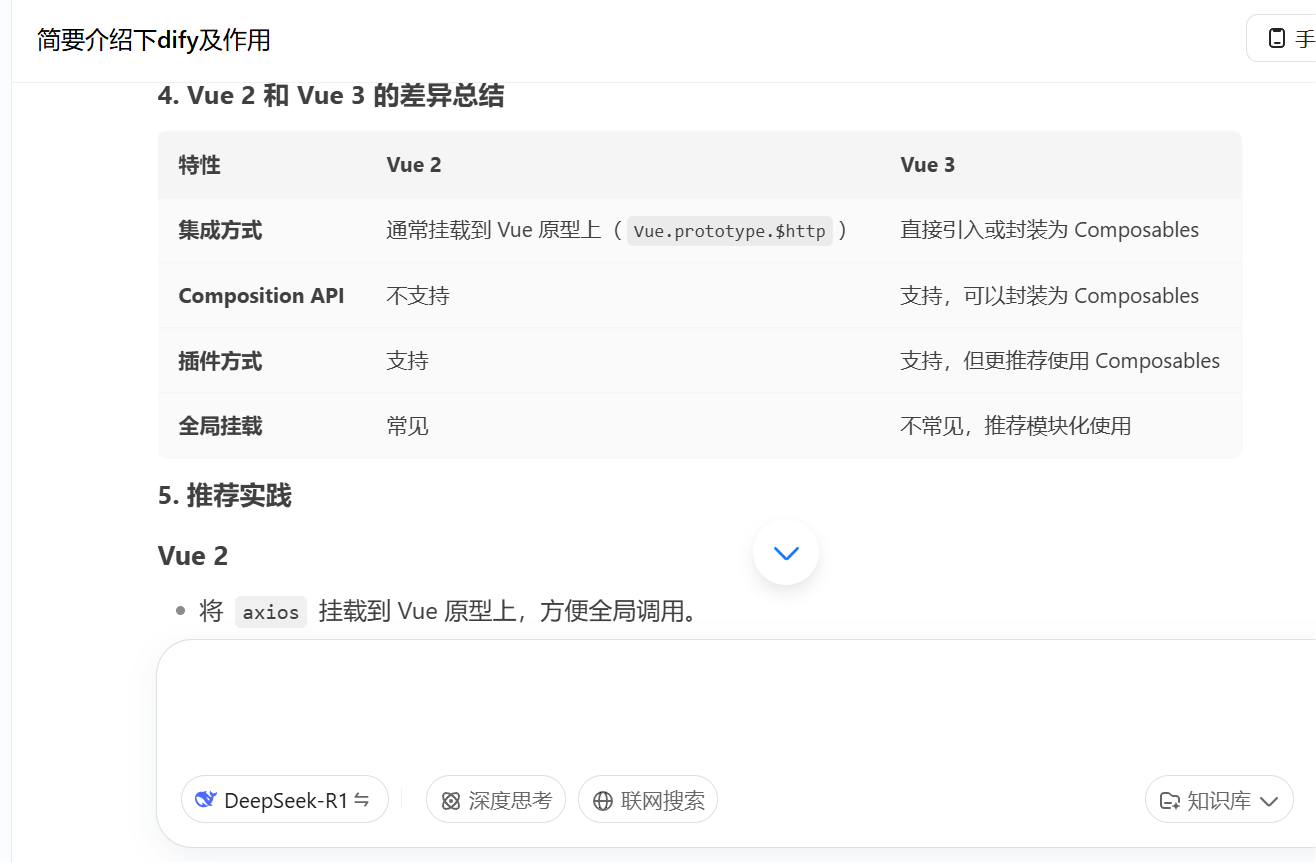The image size is (1316, 863).
Task: Enable 联网搜索 web search option
Action: click(649, 800)
